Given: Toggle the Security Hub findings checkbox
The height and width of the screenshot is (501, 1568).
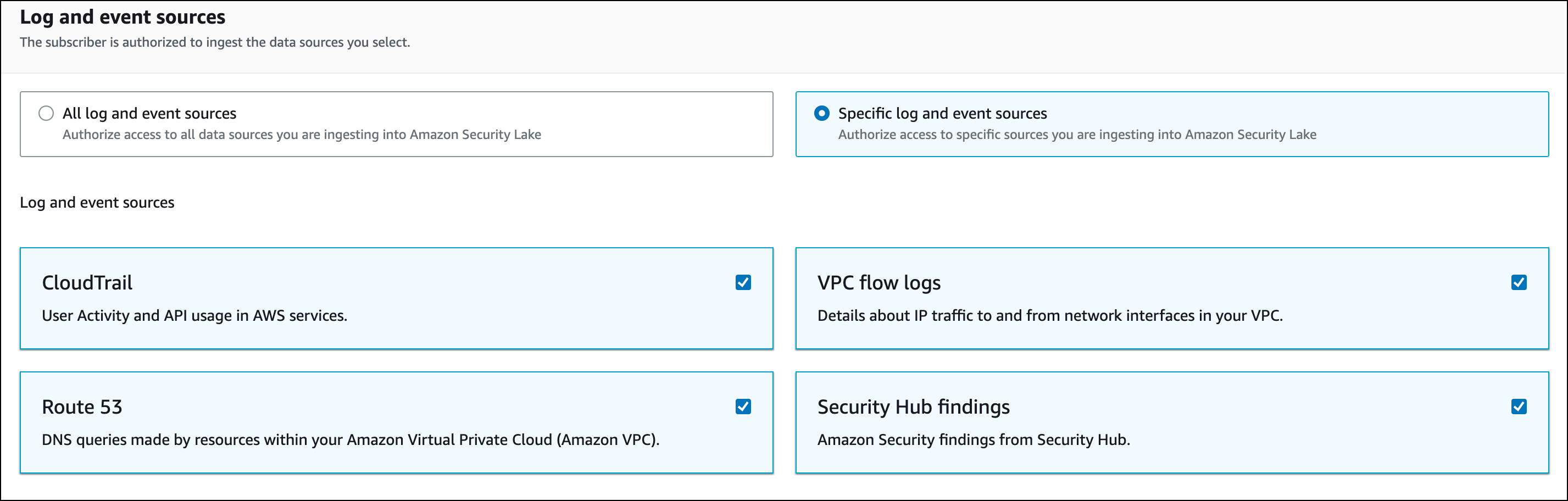Looking at the screenshot, I should 1518,407.
